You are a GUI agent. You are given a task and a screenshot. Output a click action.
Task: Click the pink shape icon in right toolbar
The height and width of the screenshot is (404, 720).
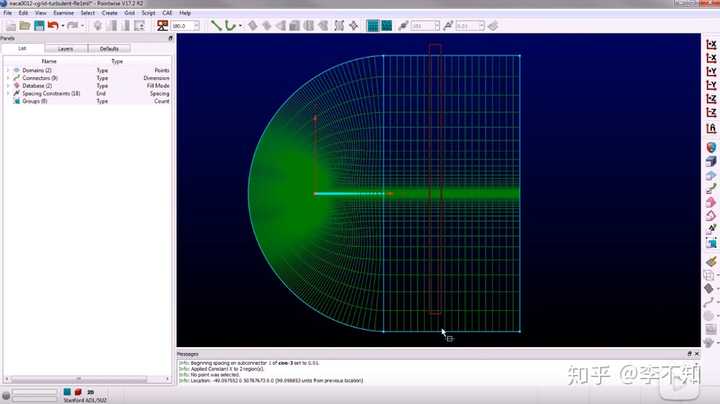[711, 202]
